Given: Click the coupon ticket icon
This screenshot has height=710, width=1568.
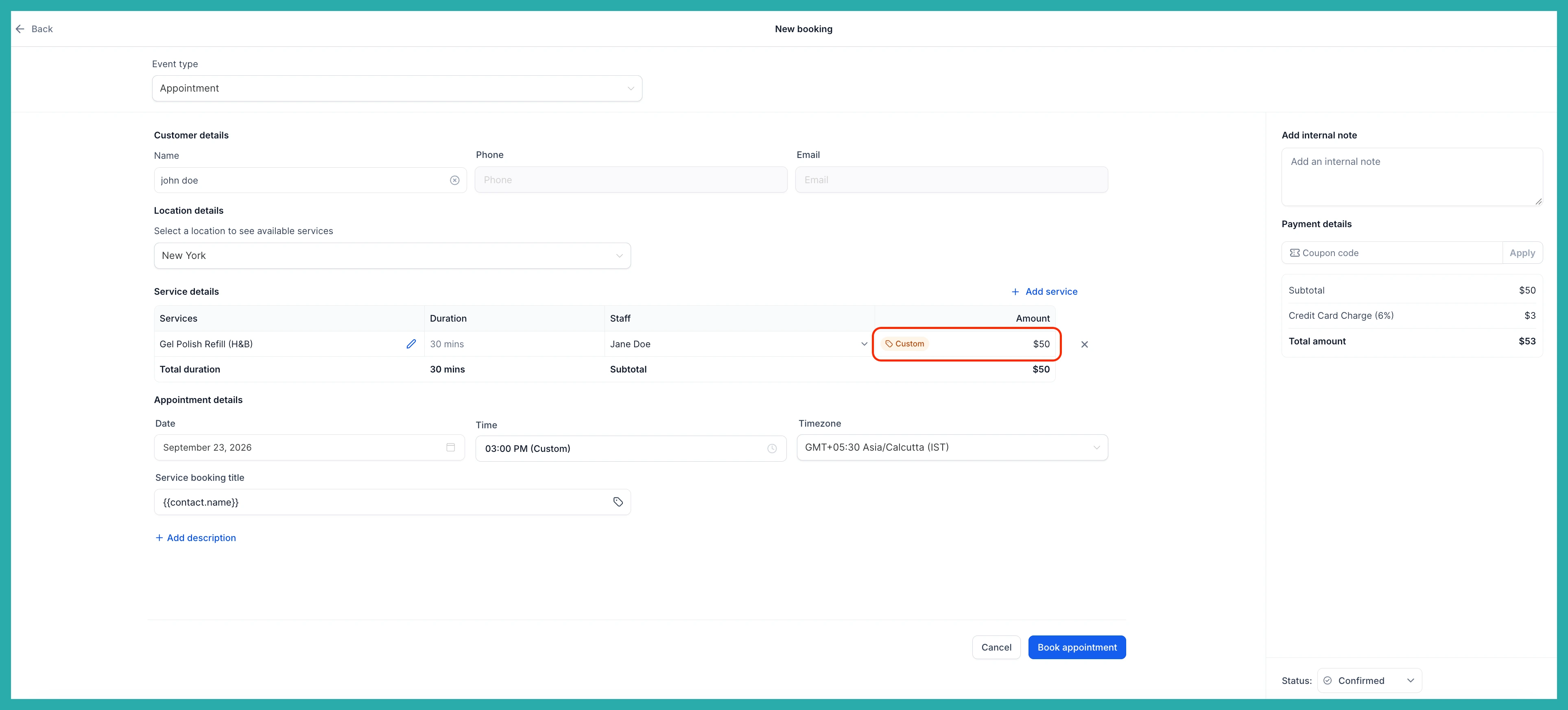Looking at the screenshot, I should click(x=1295, y=253).
